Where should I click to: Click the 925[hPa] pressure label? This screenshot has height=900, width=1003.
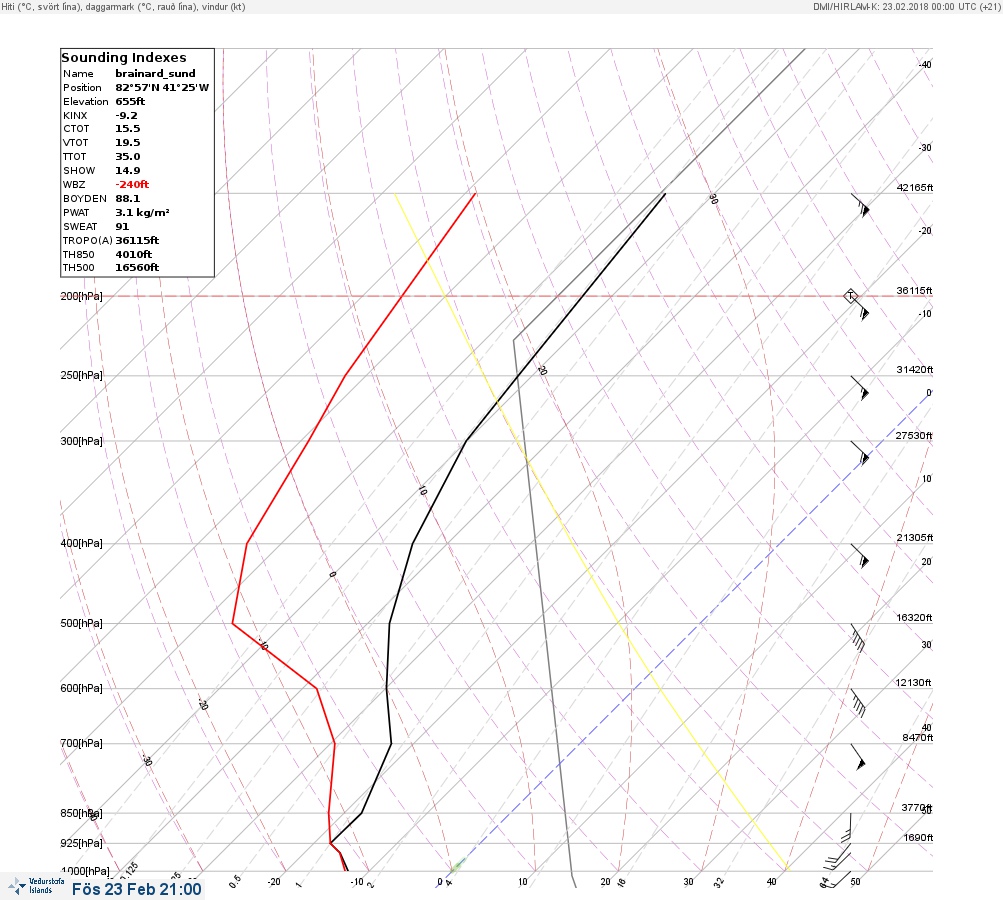coord(81,843)
